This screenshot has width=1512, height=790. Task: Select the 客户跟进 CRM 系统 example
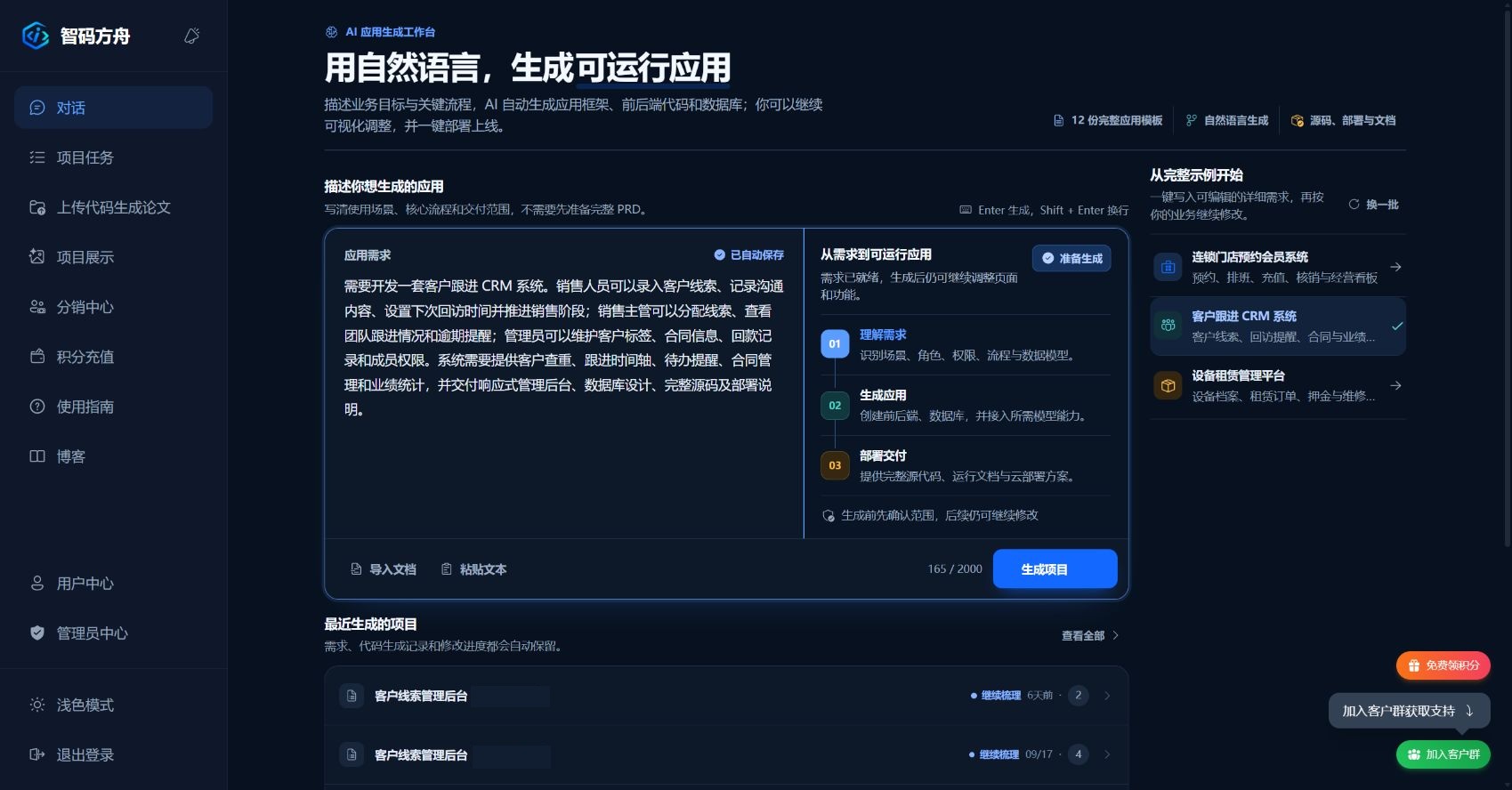(x=1278, y=326)
